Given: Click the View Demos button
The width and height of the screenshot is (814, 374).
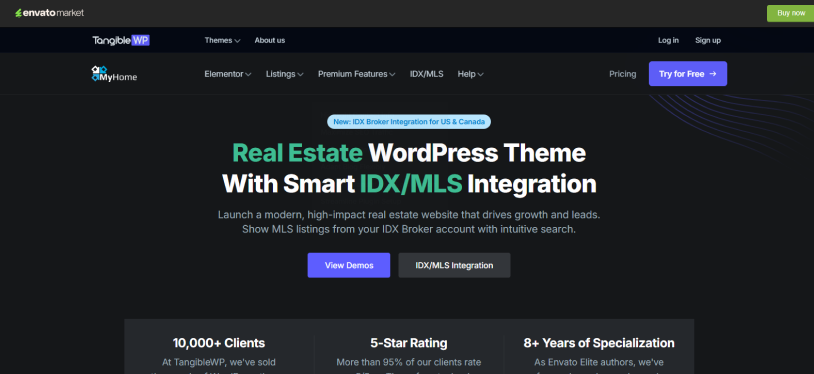Looking at the screenshot, I should (x=348, y=265).
